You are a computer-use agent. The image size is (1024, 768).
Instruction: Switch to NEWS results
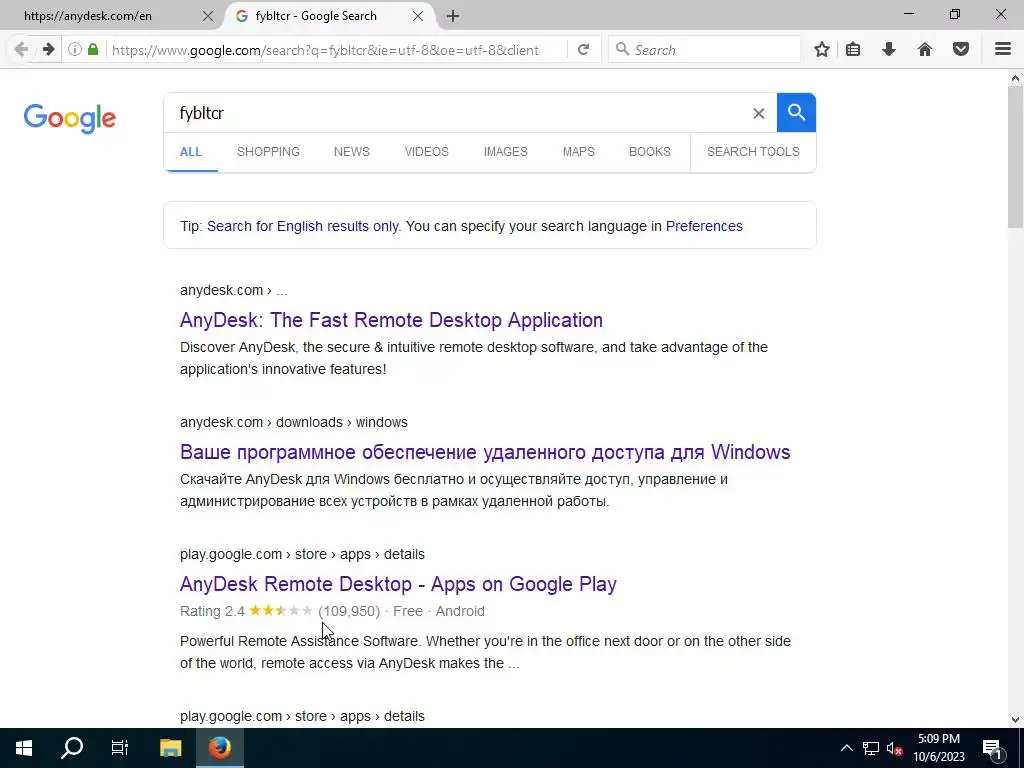point(351,152)
